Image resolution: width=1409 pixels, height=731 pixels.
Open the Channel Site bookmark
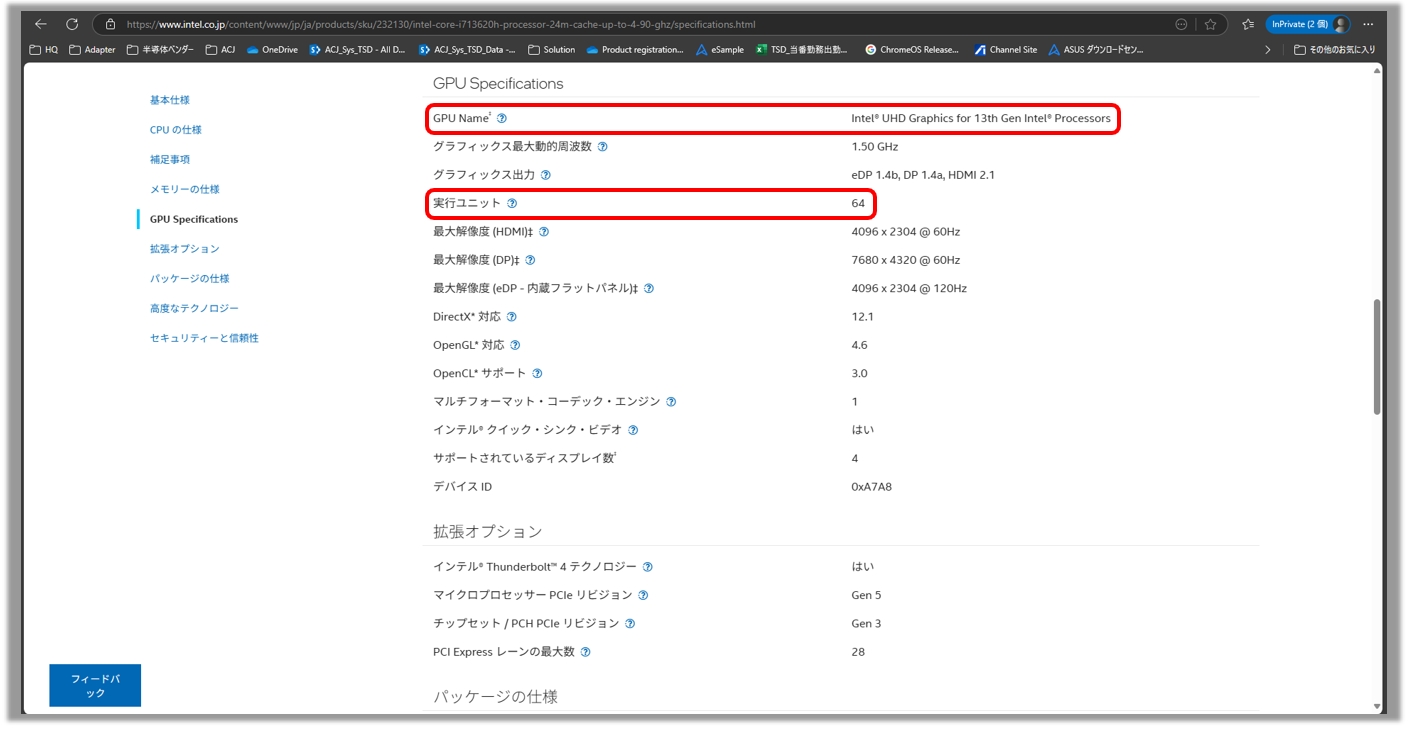(1006, 49)
